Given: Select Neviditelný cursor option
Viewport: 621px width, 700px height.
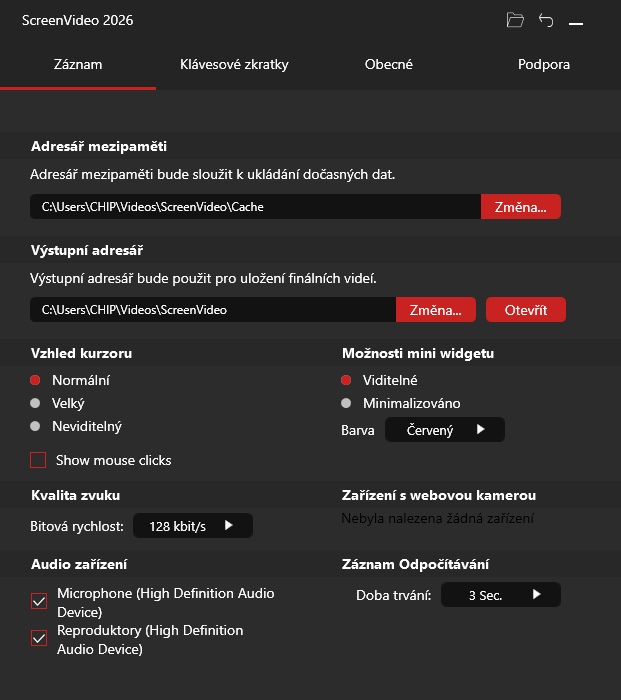Looking at the screenshot, I should pyautogui.click(x=76, y=426).
